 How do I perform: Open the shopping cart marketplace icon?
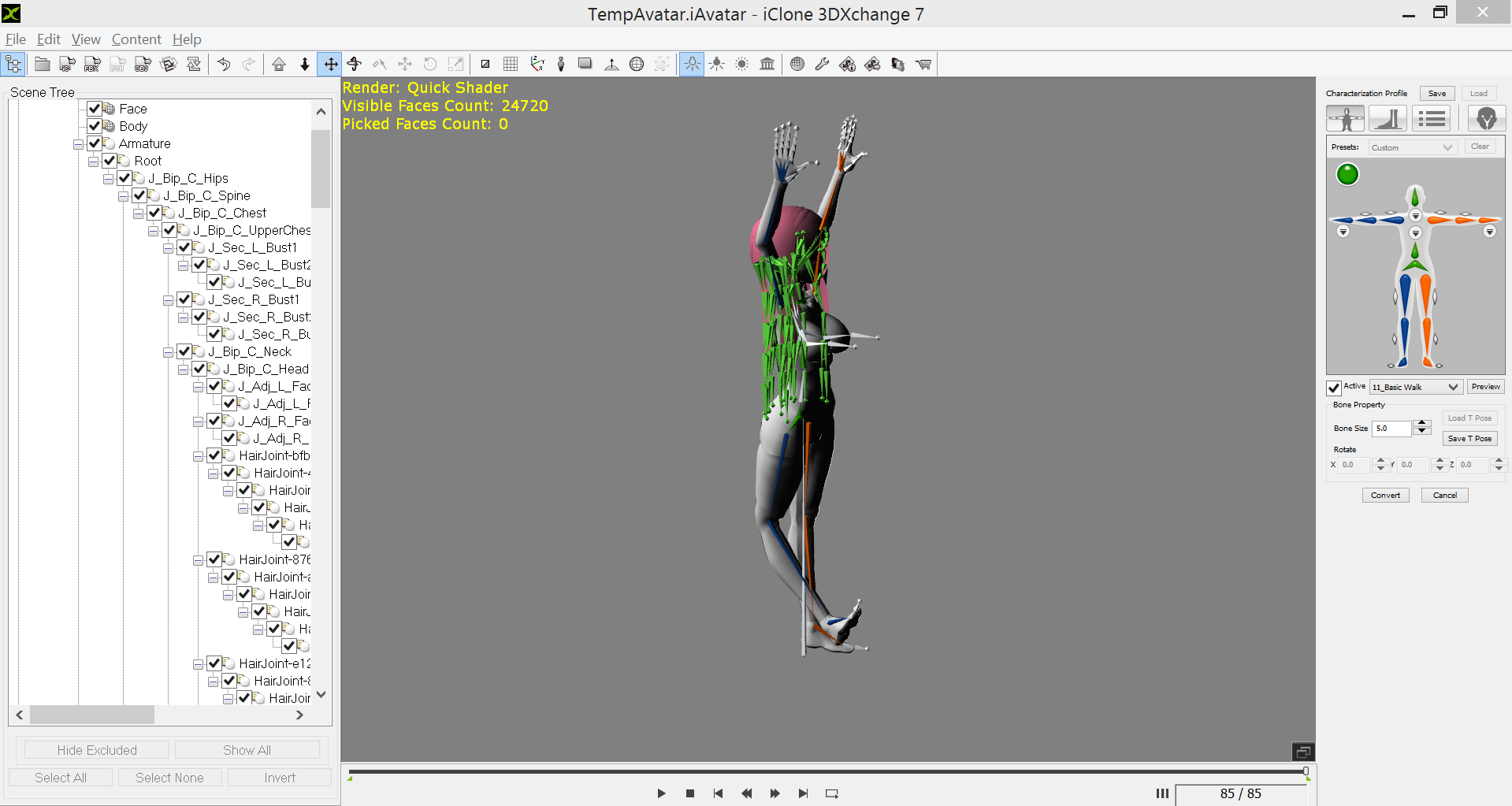(923, 65)
